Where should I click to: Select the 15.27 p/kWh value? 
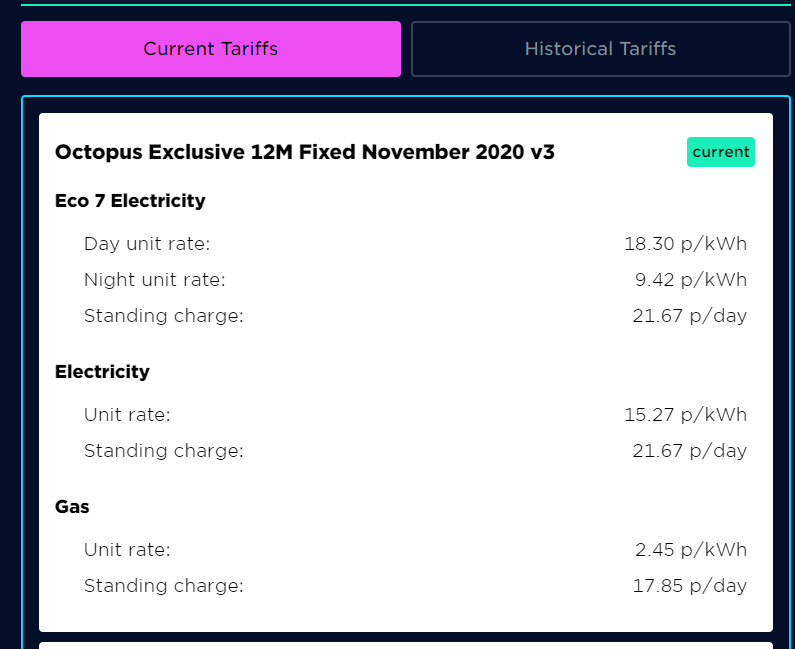[x=685, y=415]
